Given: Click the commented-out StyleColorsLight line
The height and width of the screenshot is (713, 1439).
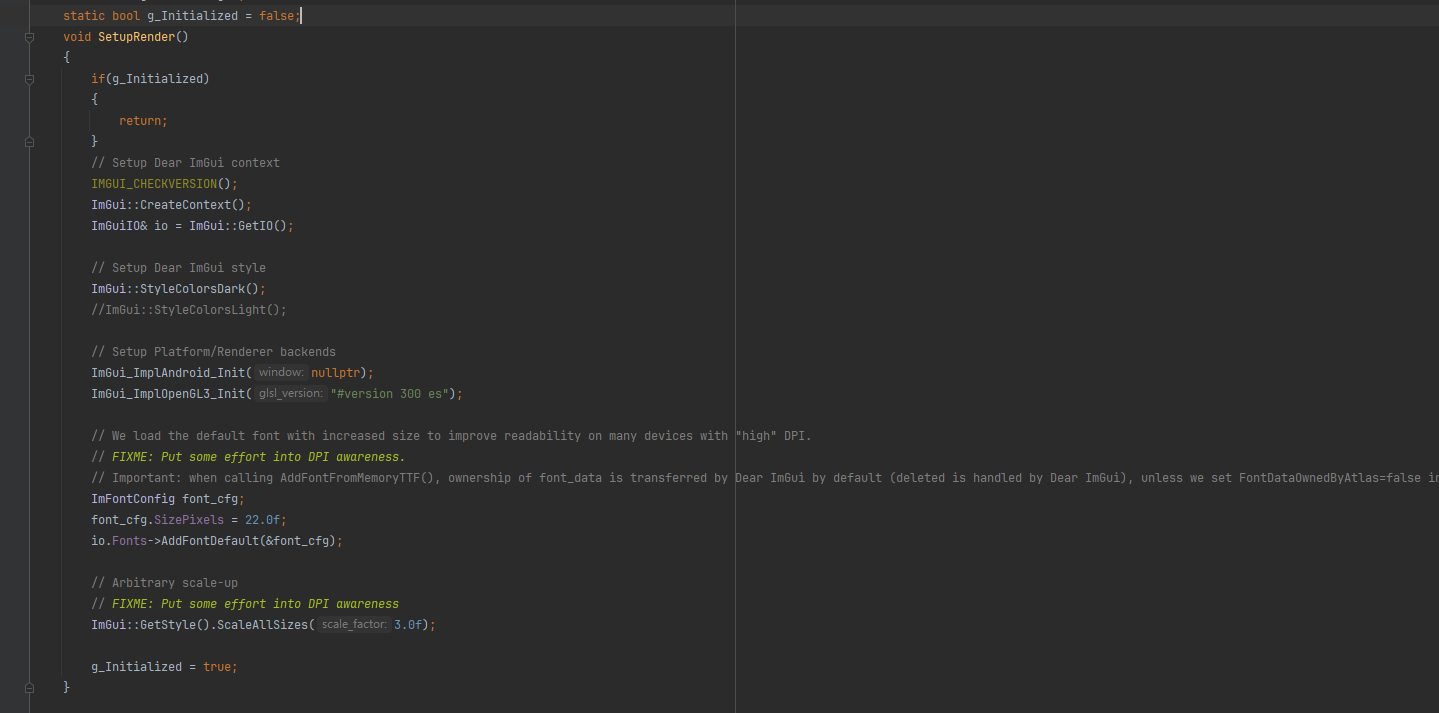Looking at the screenshot, I should pyautogui.click(x=189, y=310).
